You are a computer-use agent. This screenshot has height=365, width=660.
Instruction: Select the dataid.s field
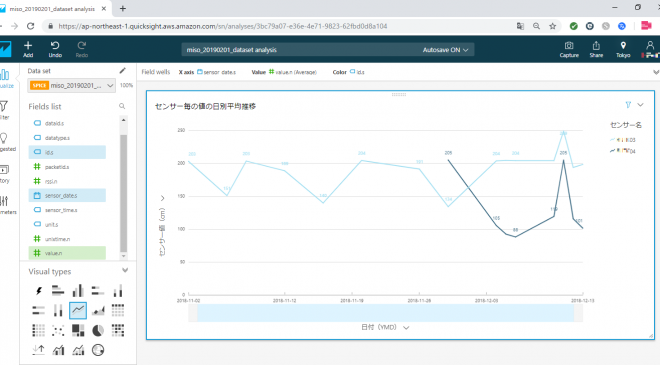(67, 123)
